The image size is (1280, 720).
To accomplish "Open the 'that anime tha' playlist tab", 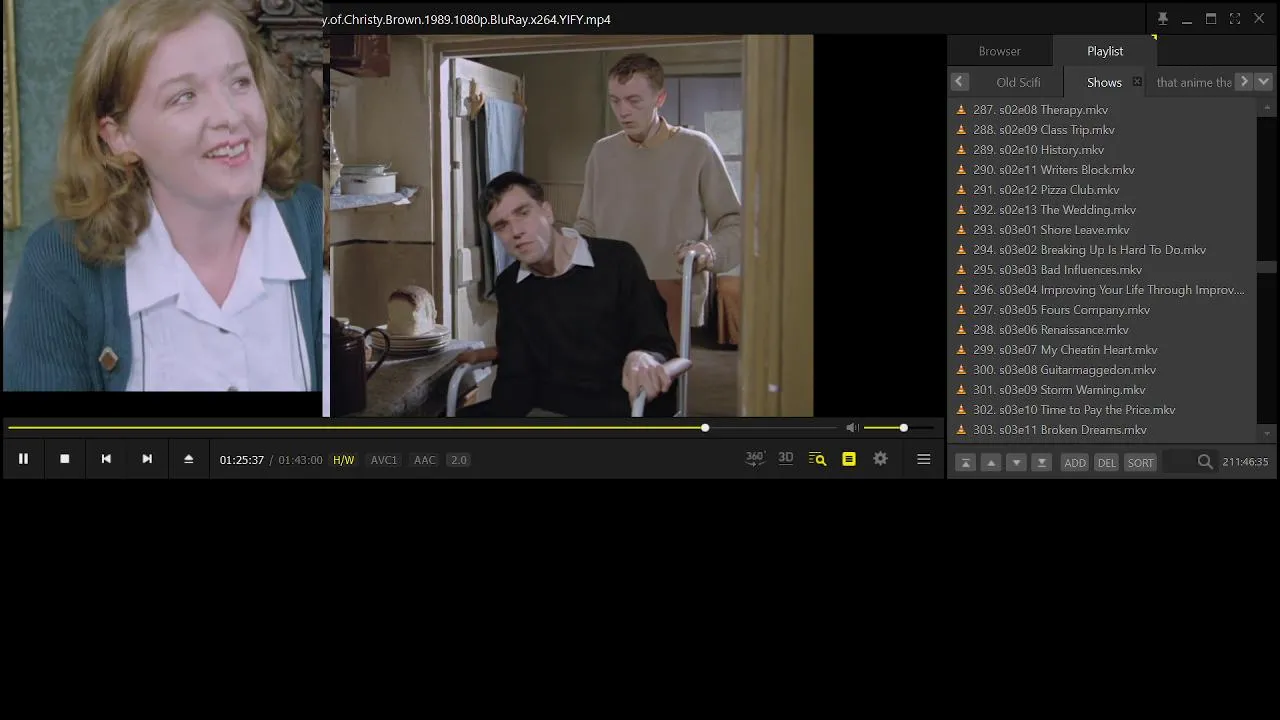I will [1193, 82].
